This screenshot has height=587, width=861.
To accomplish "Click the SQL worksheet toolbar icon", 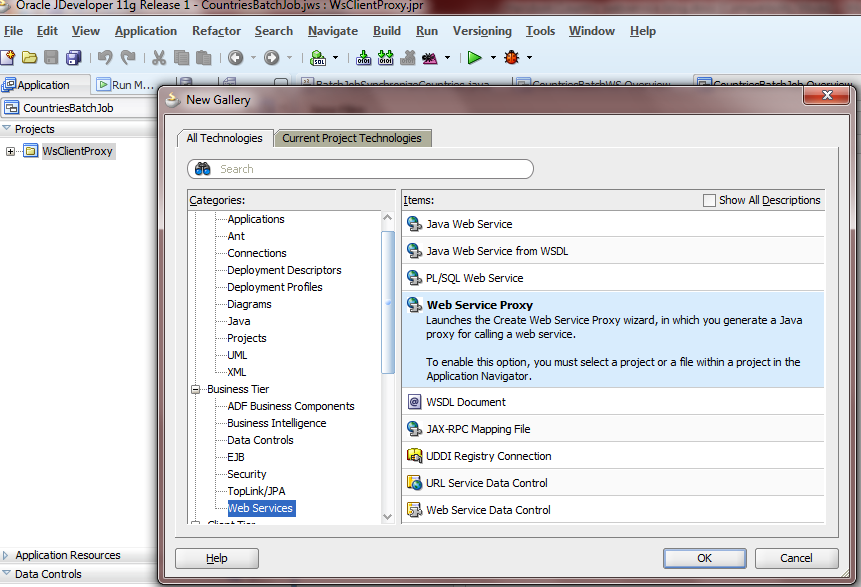I will tap(318, 58).
